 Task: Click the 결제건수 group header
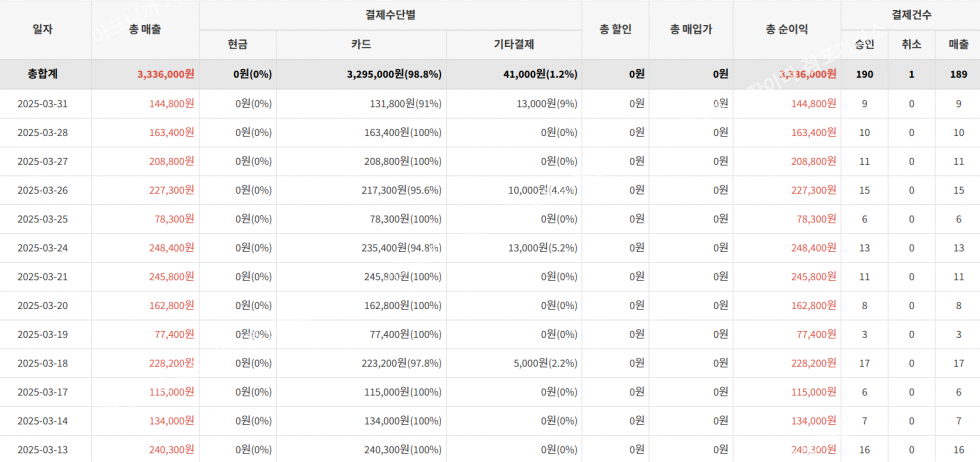(x=911, y=15)
